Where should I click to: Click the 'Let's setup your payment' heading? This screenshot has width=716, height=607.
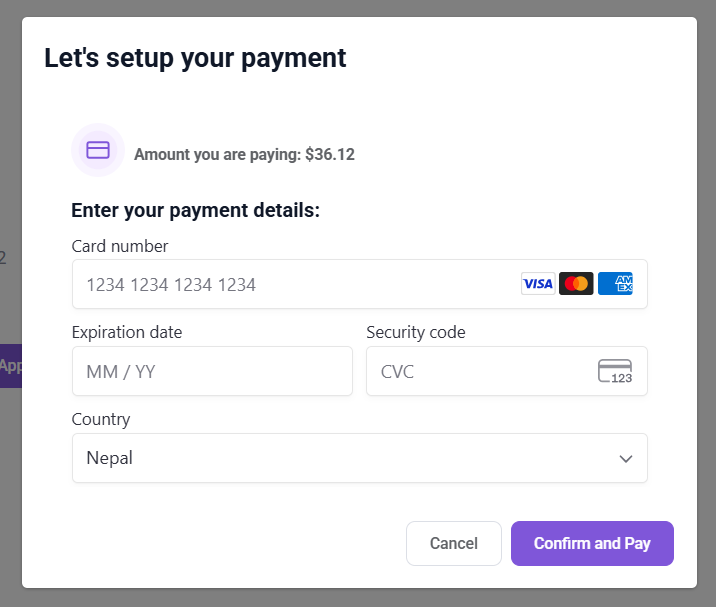tap(195, 58)
